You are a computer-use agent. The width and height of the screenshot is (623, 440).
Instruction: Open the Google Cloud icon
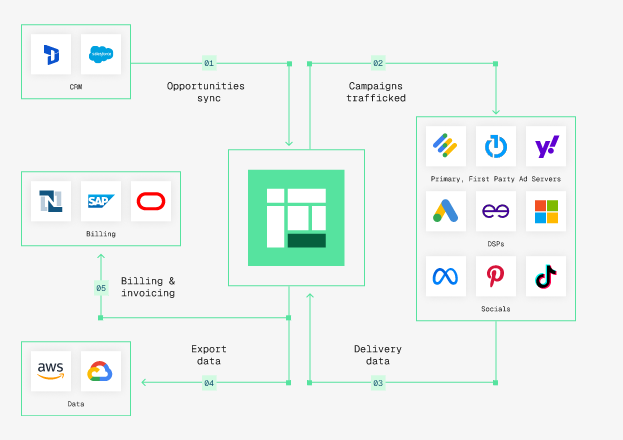pos(101,371)
